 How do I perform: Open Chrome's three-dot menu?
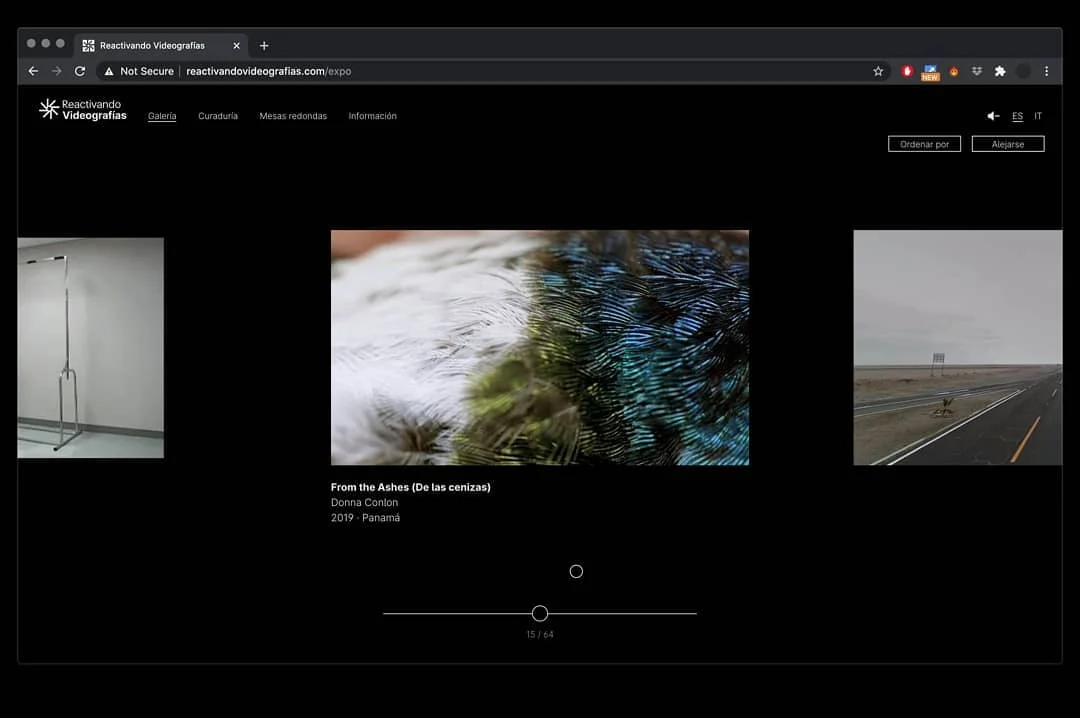(1046, 71)
